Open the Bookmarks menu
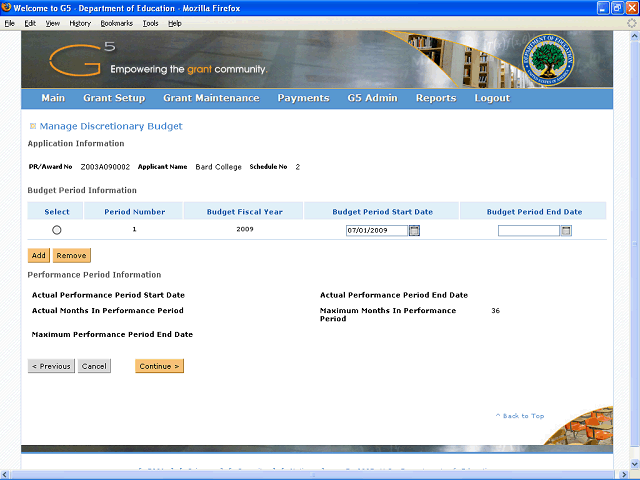 [x=117, y=23]
